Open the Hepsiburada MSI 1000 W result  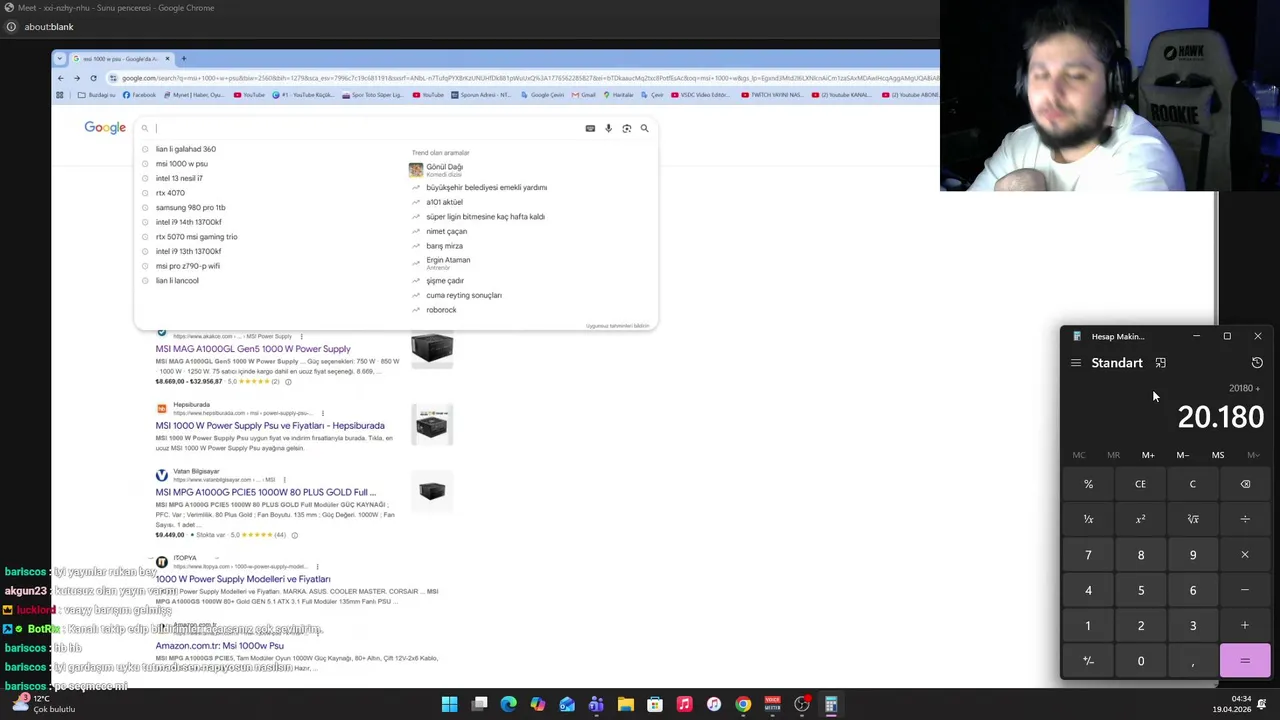tap(270, 426)
